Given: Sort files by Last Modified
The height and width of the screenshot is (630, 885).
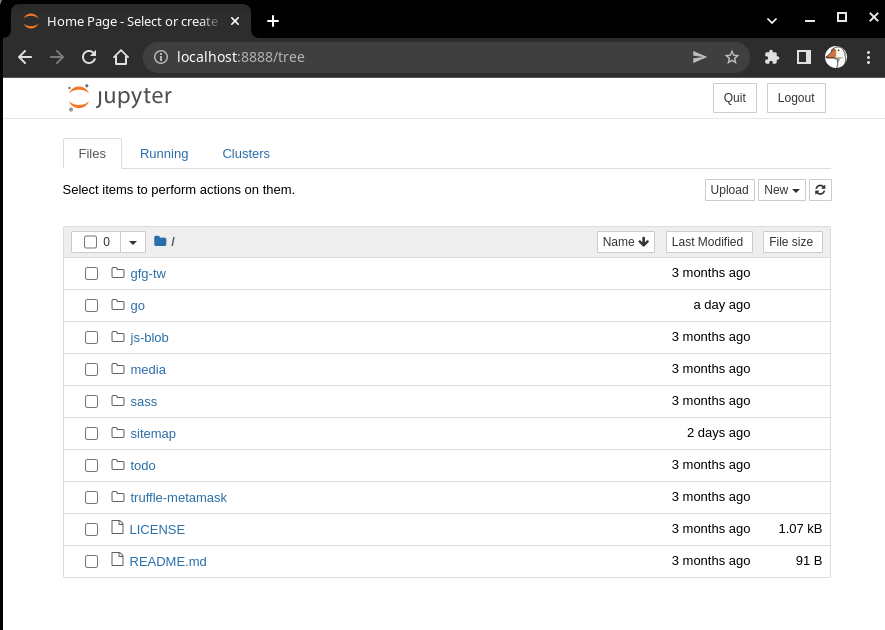Looking at the screenshot, I should pos(709,242).
